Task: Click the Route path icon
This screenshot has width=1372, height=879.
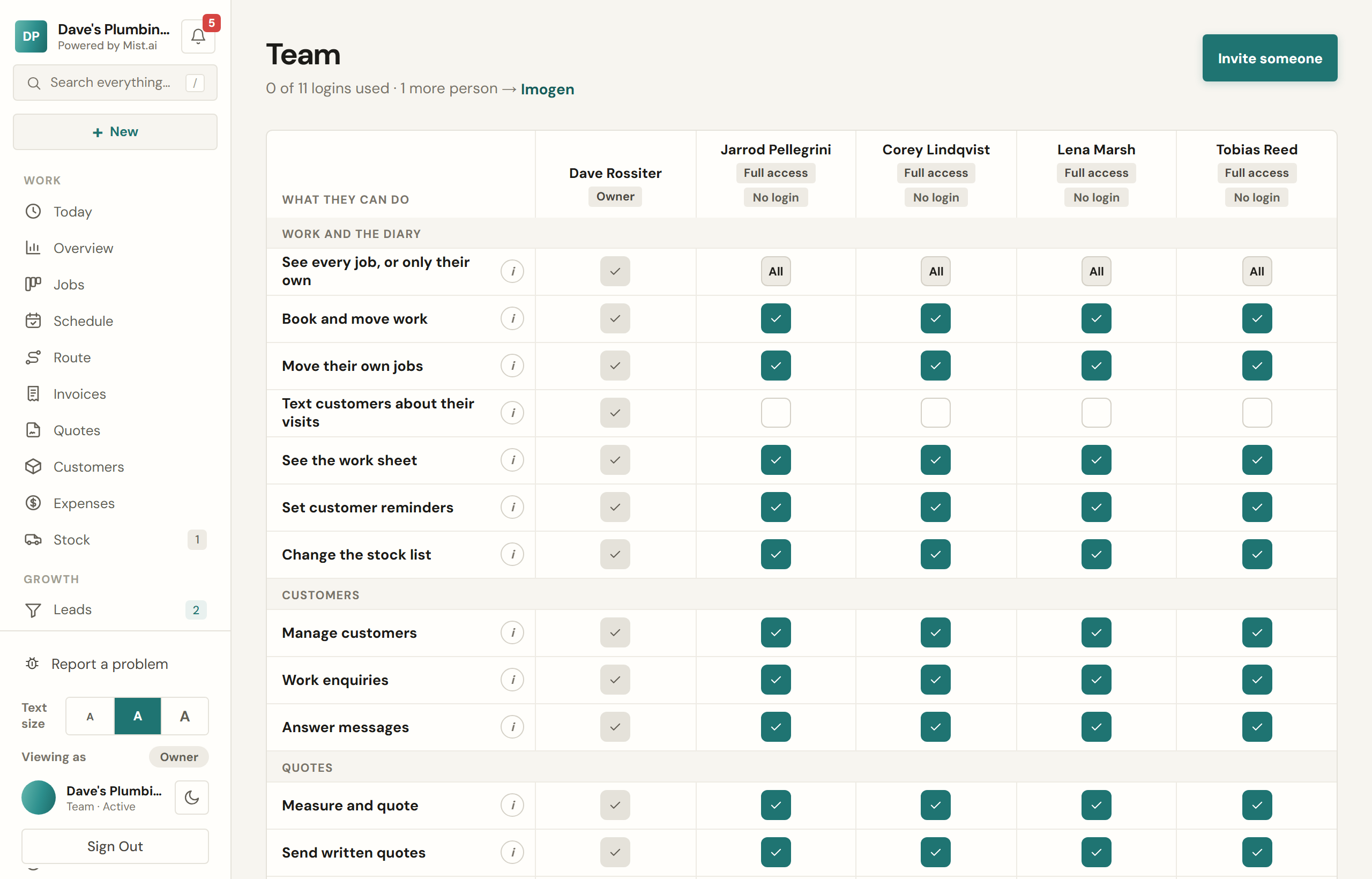Action: pos(33,357)
